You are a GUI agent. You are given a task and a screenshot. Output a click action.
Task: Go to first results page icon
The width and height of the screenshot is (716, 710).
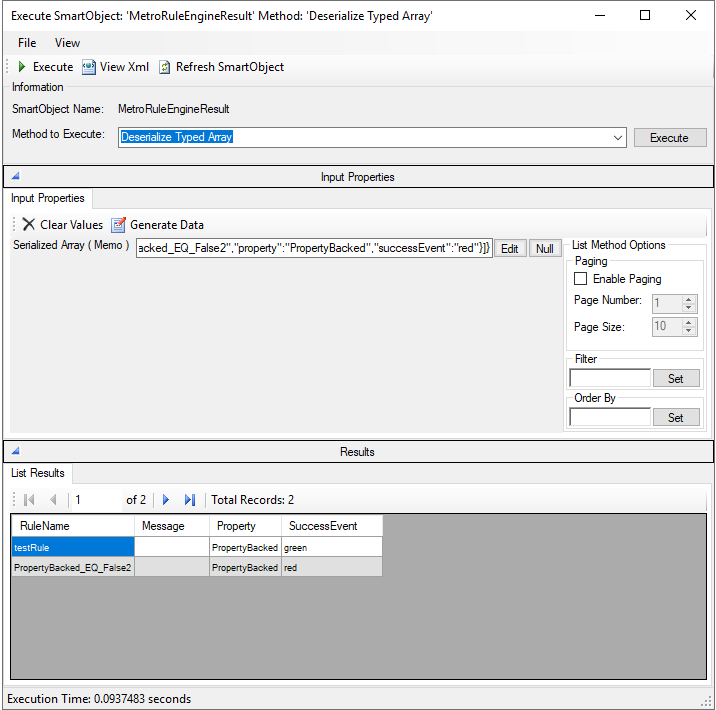tap(29, 500)
